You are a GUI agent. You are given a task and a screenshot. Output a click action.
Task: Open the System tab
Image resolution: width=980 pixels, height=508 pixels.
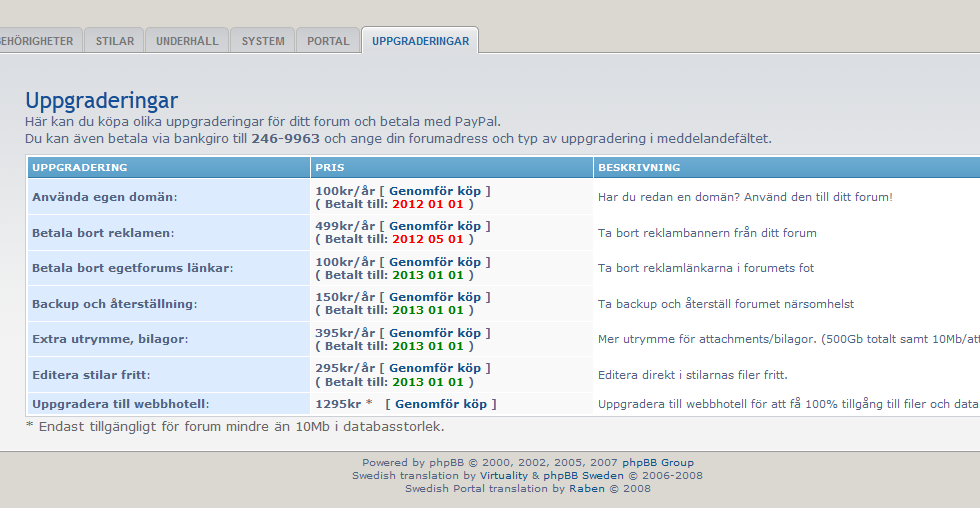[263, 41]
